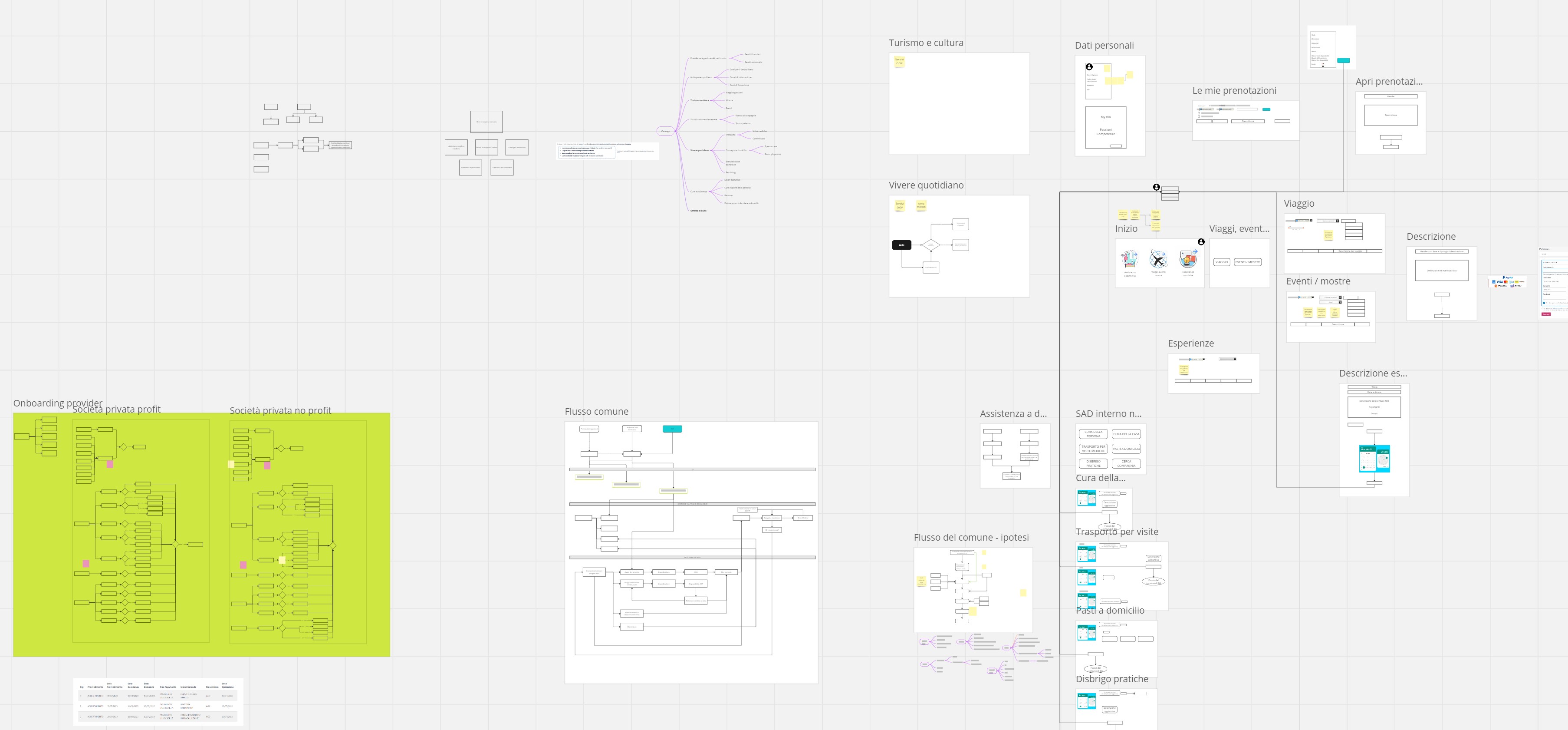Select the Assistenza a d... frame title
1568x730 pixels.
pos(1013,413)
